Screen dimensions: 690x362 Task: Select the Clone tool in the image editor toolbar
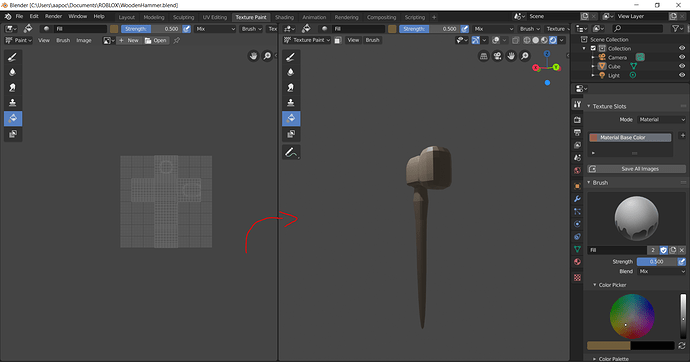point(13,103)
